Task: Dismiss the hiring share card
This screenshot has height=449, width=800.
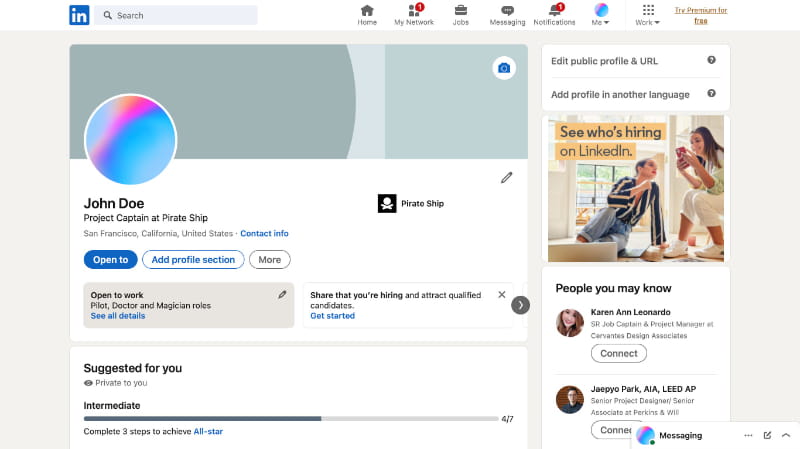Action: click(x=502, y=295)
